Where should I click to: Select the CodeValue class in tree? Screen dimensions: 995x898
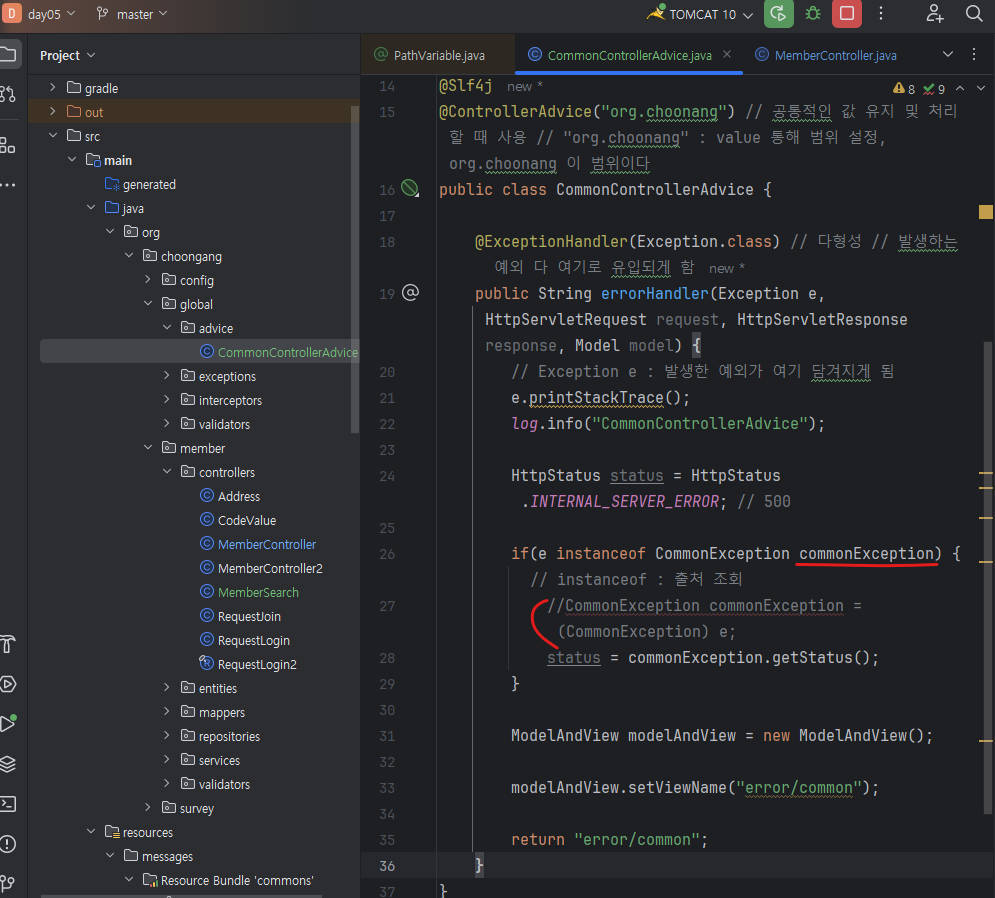247,520
